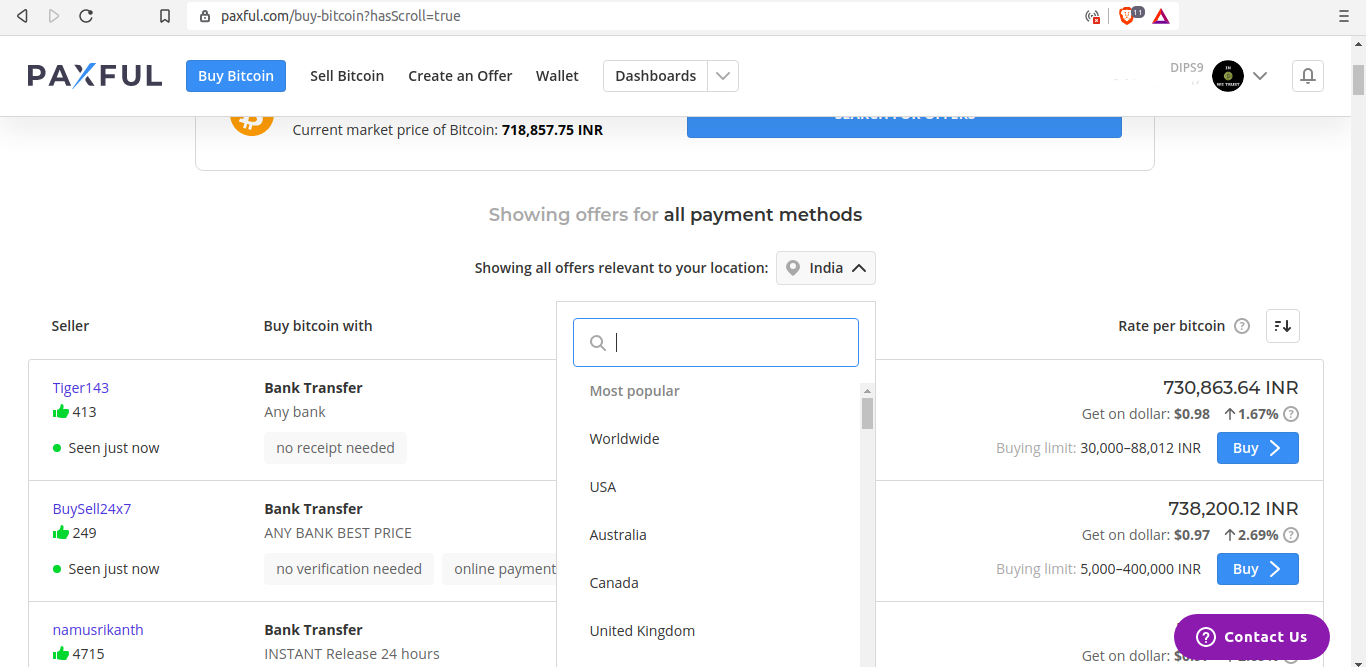Open the Wallet menu item
Image resolution: width=1366 pixels, height=667 pixels.
click(x=557, y=76)
